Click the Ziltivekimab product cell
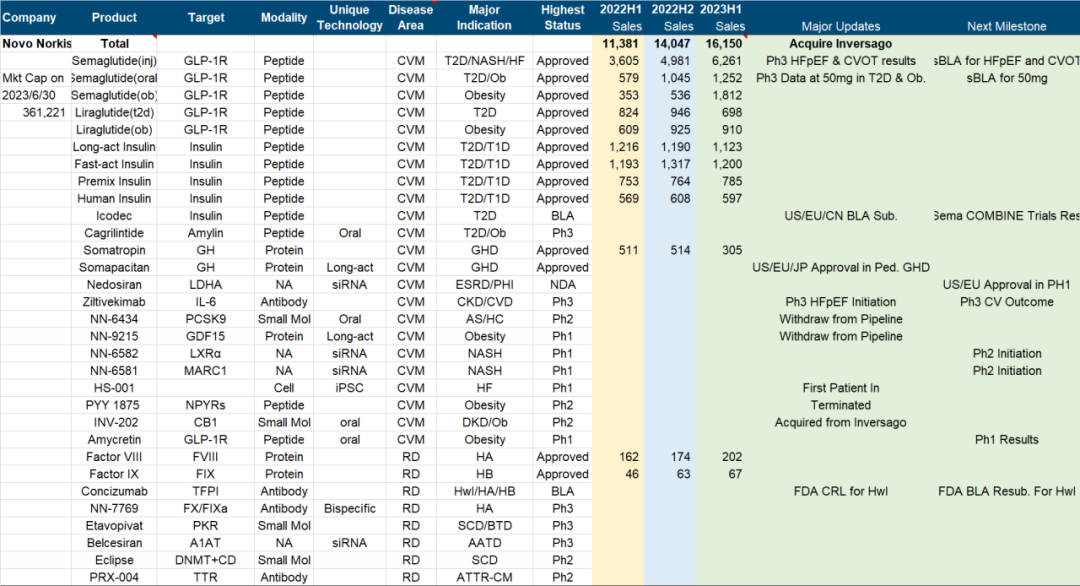Screen dimensions: 1080x586 coord(114,302)
